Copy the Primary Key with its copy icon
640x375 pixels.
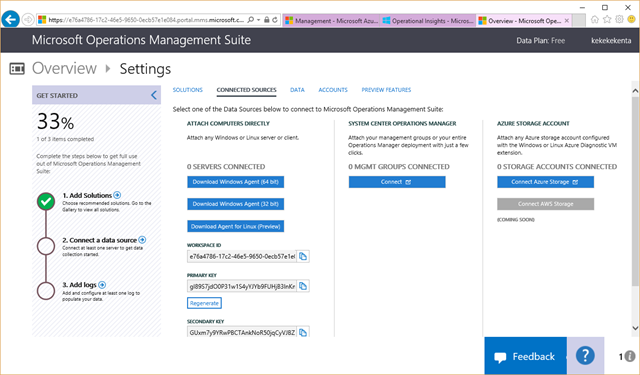[x=303, y=286]
